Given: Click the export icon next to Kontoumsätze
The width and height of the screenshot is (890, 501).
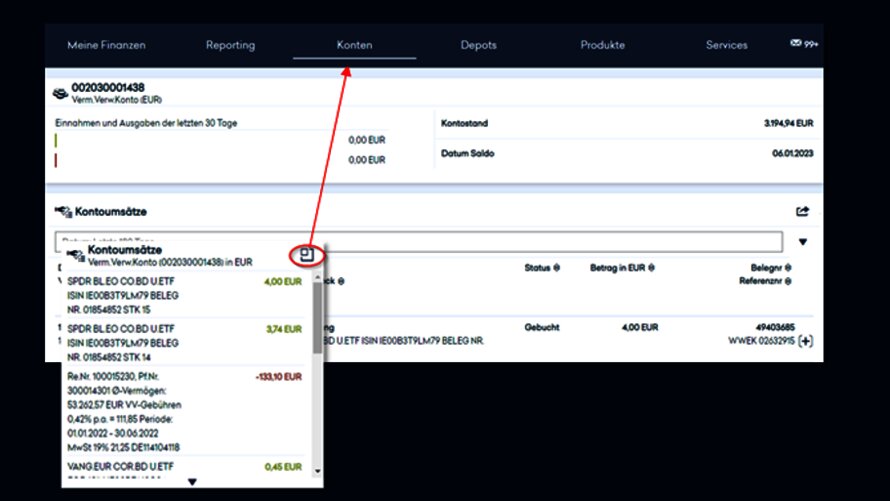Looking at the screenshot, I should point(802,212).
